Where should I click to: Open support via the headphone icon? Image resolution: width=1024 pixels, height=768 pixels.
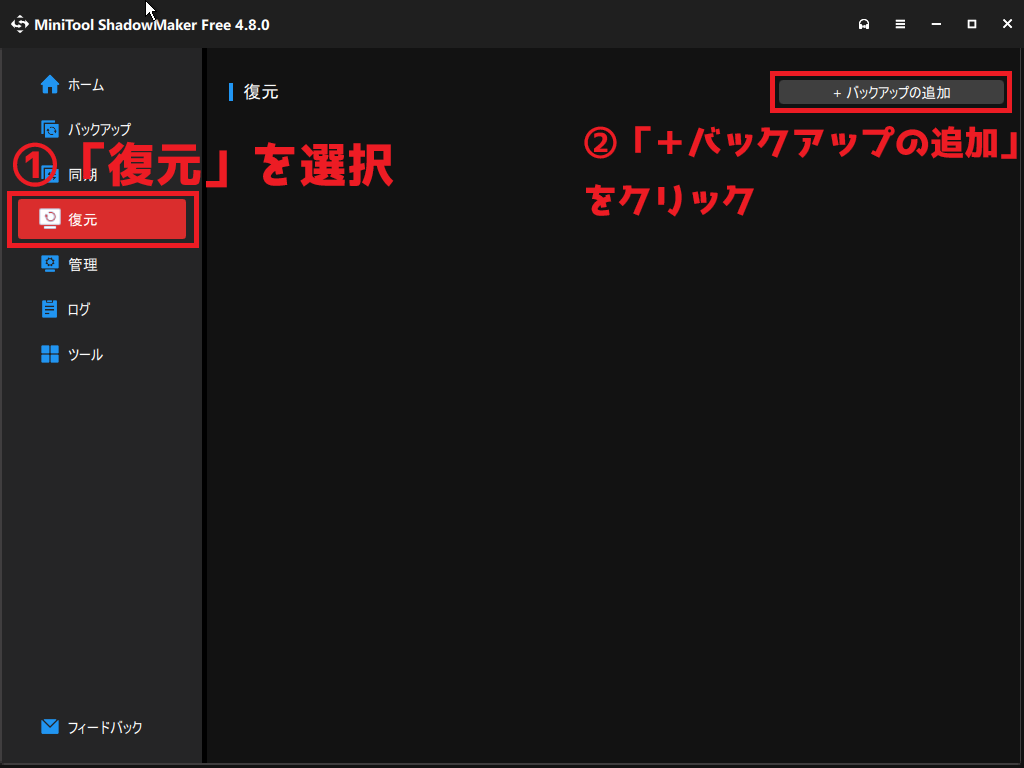pyautogui.click(x=864, y=24)
